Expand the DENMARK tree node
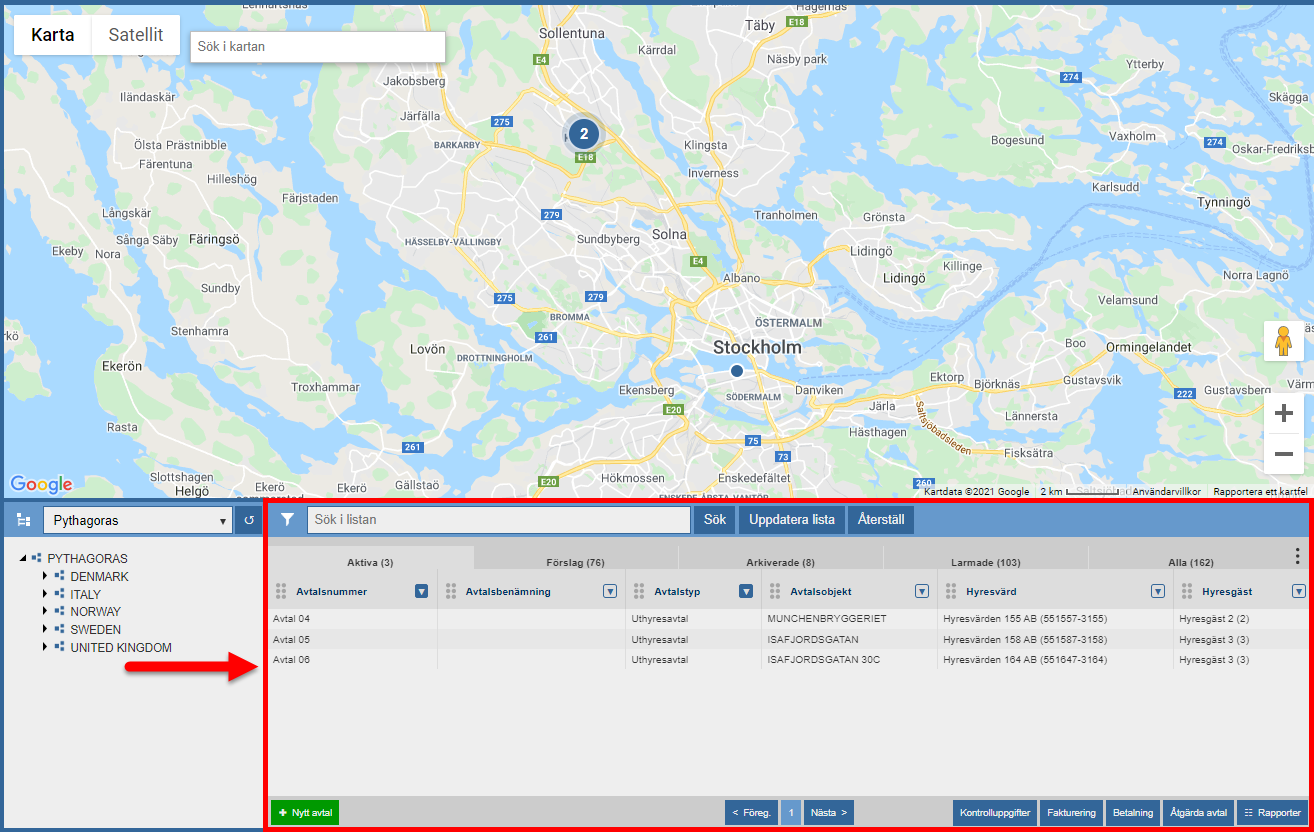Image resolution: width=1314 pixels, height=832 pixels. point(45,577)
